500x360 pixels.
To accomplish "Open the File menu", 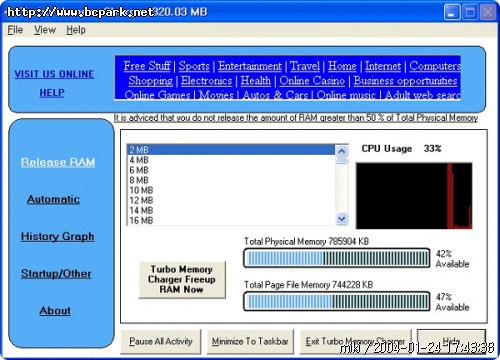I will click(15, 30).
